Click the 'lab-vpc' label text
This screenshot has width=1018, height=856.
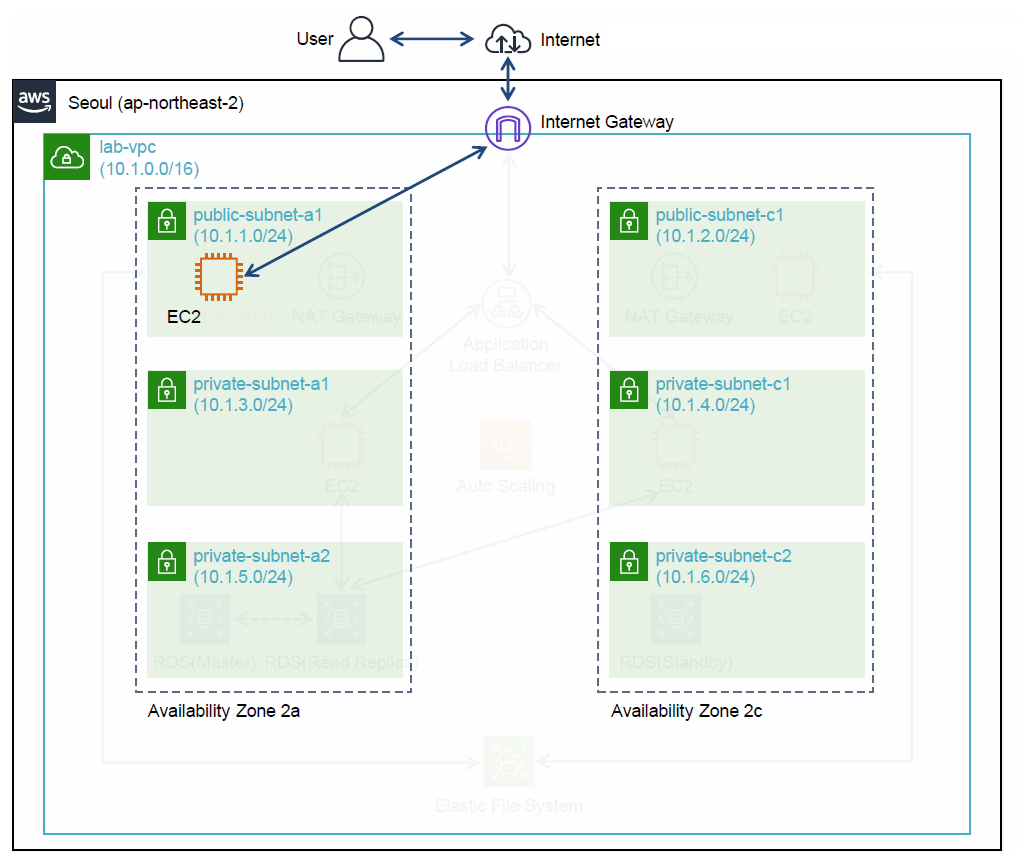(x=127, y=147)
